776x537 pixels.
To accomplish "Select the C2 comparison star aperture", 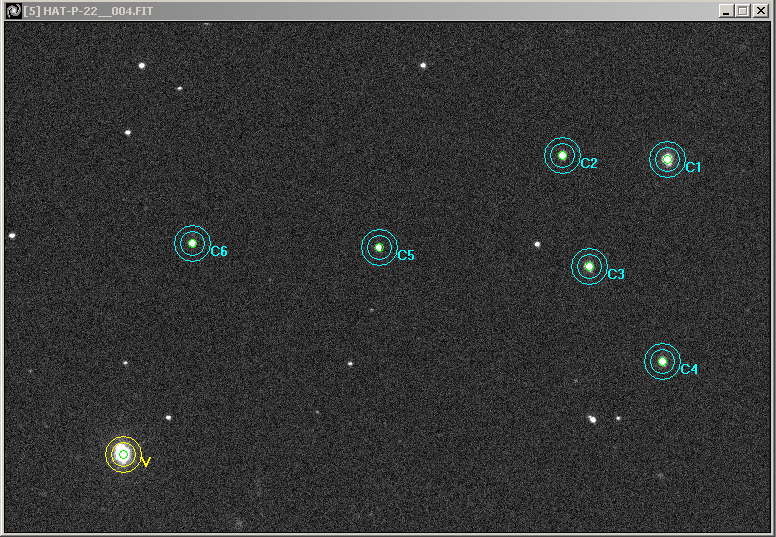I will (562, 155).
